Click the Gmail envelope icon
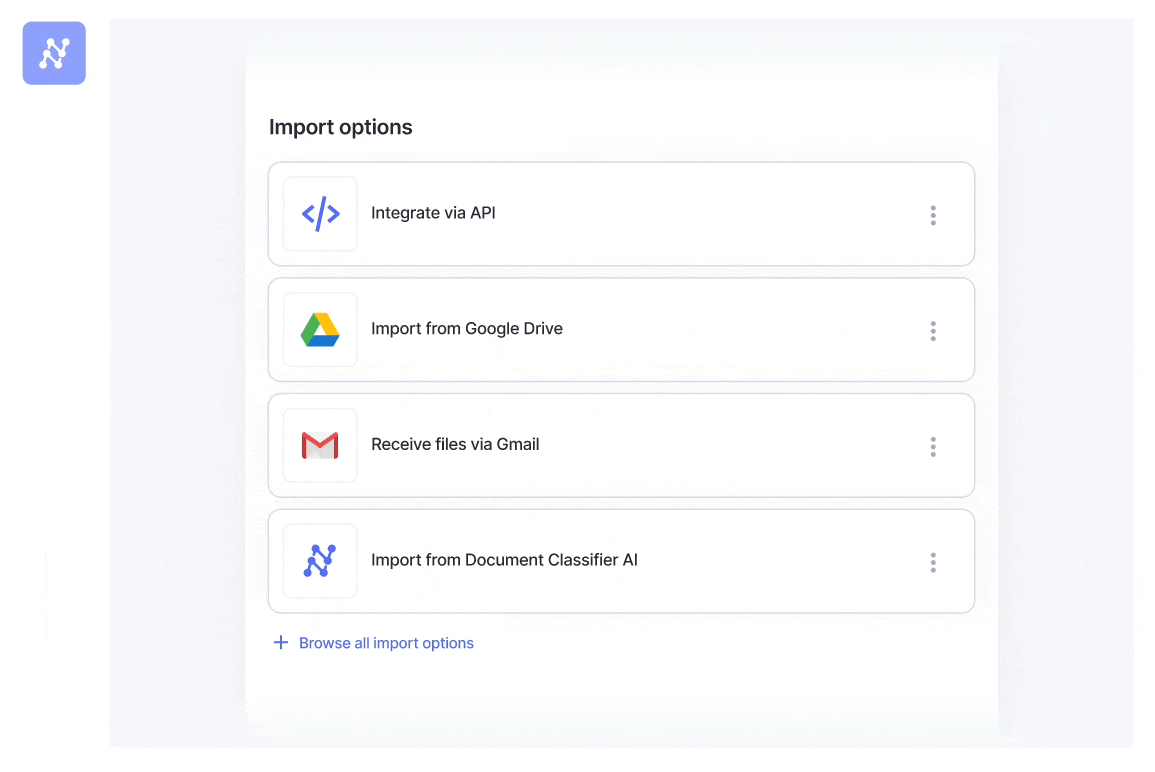The height and width of the screenshot is (772, 1155). [x=320, y=445]
